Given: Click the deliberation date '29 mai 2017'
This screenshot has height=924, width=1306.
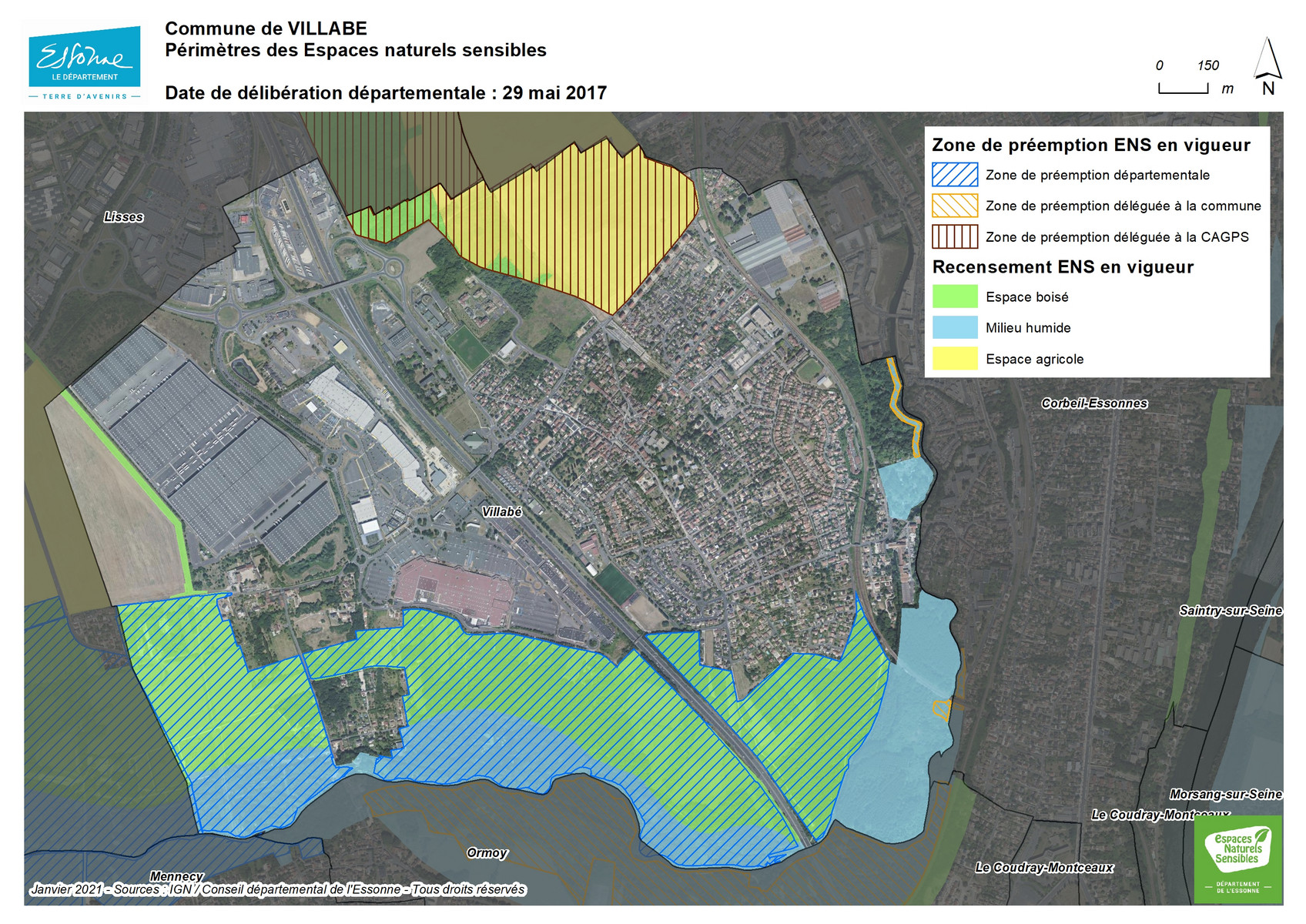Looking at the screenshot, I should (x=554, y=93).
